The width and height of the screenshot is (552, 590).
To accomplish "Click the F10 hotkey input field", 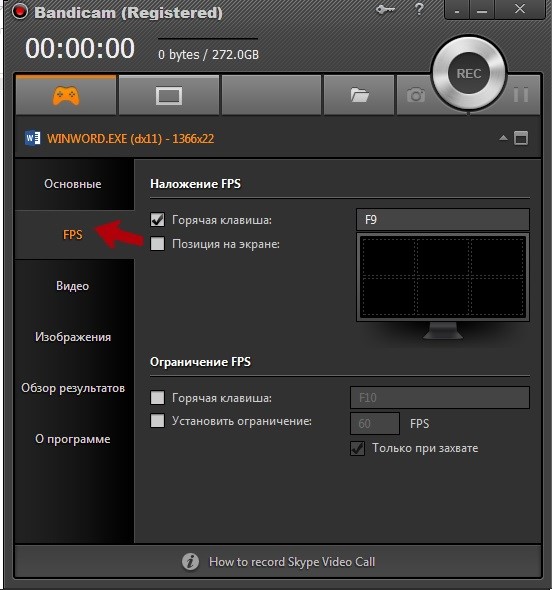I will pos(439,398).
